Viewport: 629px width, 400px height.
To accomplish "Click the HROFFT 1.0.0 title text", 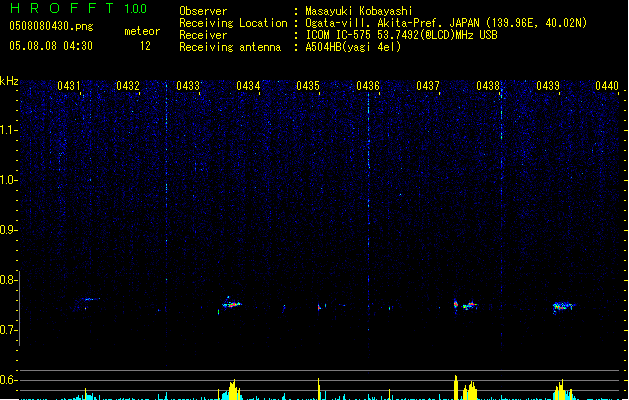I will click(x=79, y=8).
